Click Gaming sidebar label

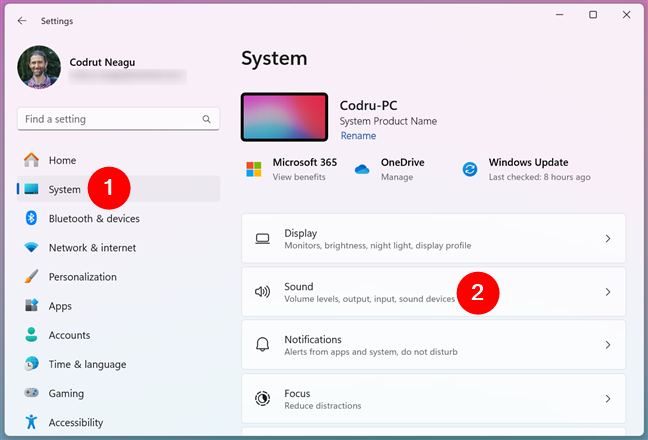[66, 393]
